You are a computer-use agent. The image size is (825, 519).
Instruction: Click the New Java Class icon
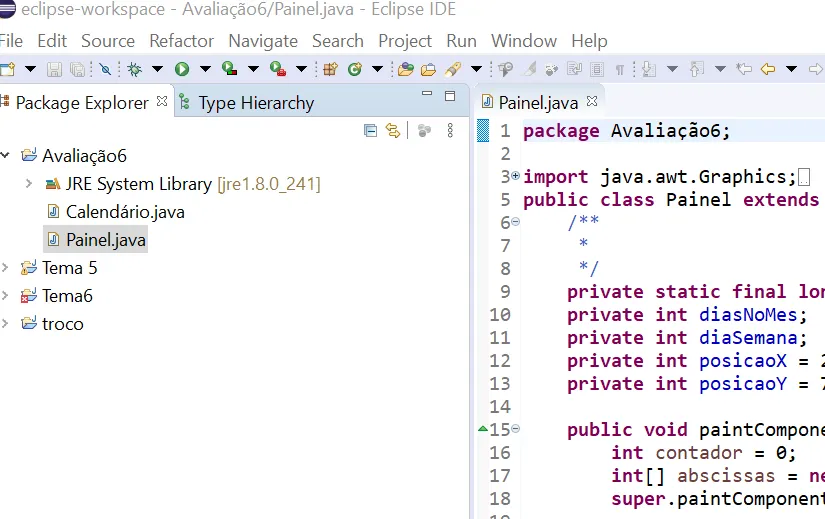click(355, 69)
